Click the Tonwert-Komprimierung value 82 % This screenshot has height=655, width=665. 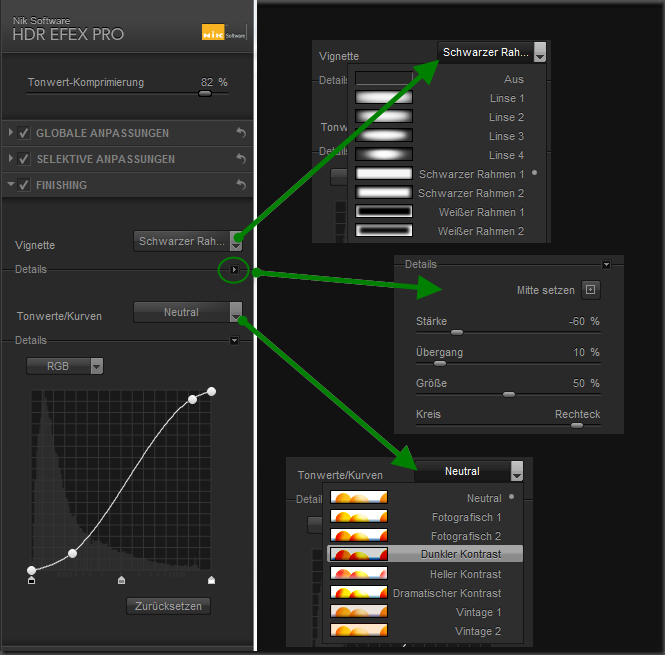click(214, 82)
